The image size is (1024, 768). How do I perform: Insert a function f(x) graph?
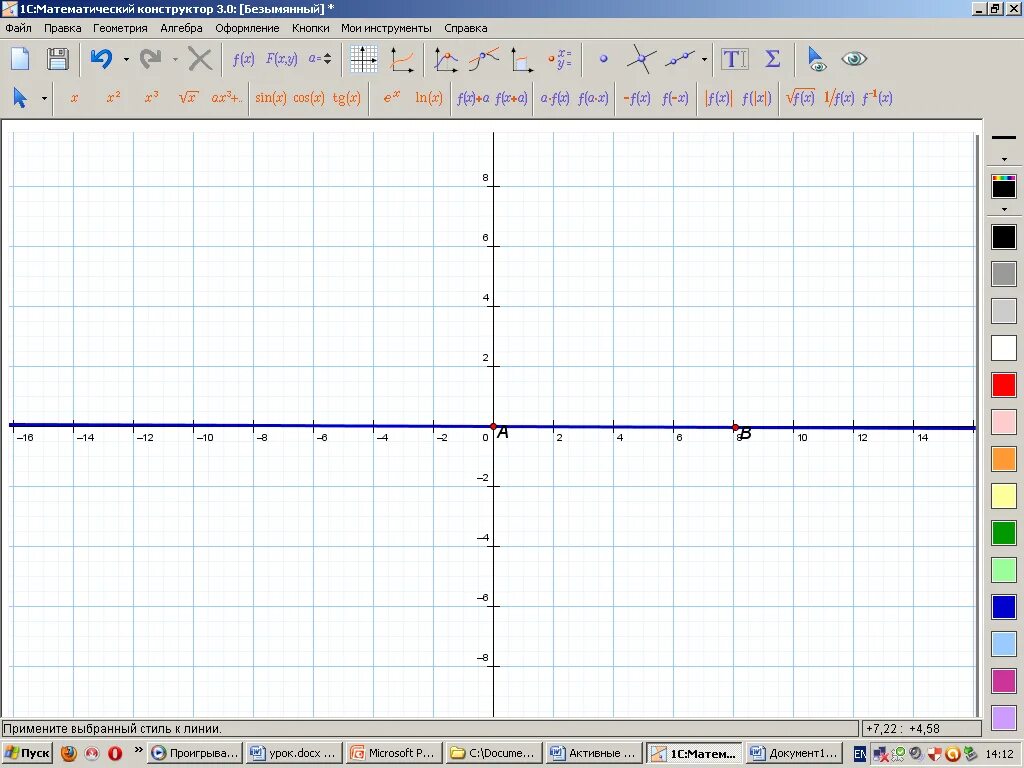[x=244, y=59]
